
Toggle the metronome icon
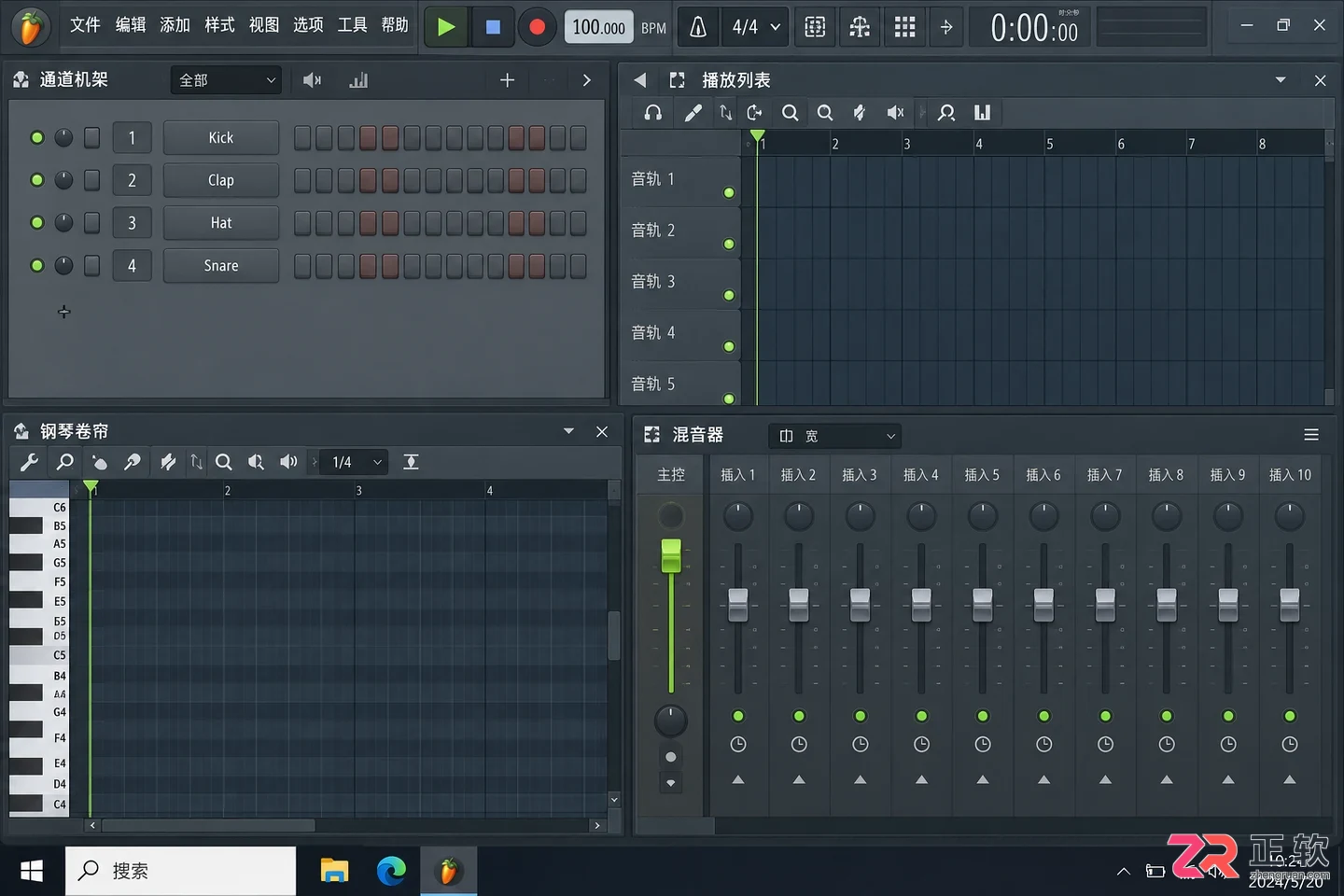pyautogui.click(x=698, y=27)
